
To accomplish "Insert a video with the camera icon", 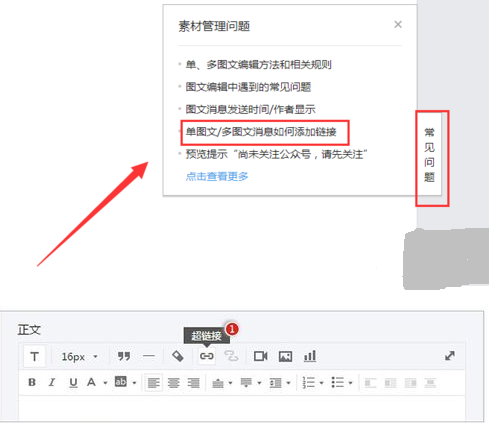I will (260, 356).
